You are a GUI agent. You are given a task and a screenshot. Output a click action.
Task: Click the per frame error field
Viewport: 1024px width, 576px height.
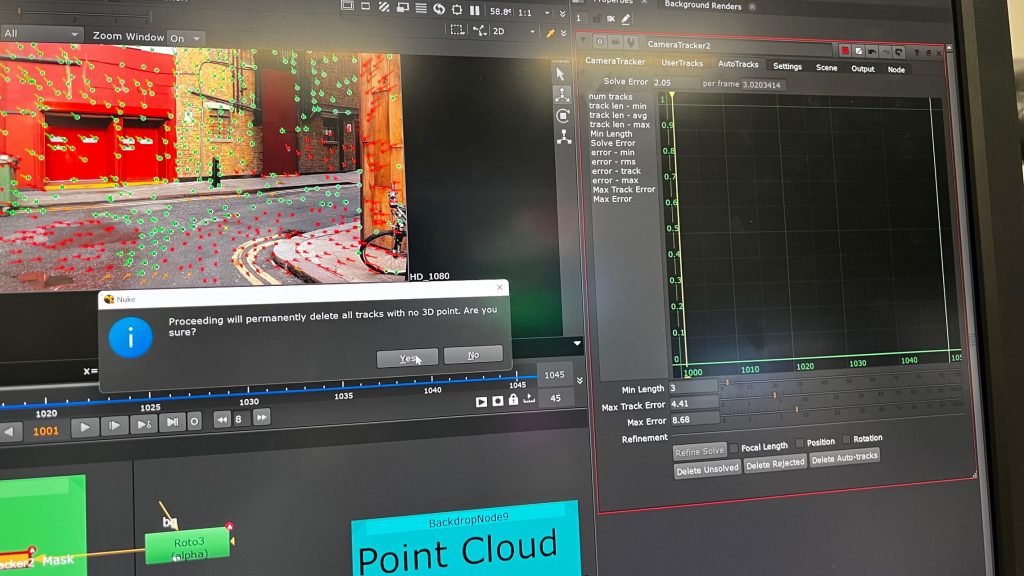pyautogui.click(x=764, y=85)
